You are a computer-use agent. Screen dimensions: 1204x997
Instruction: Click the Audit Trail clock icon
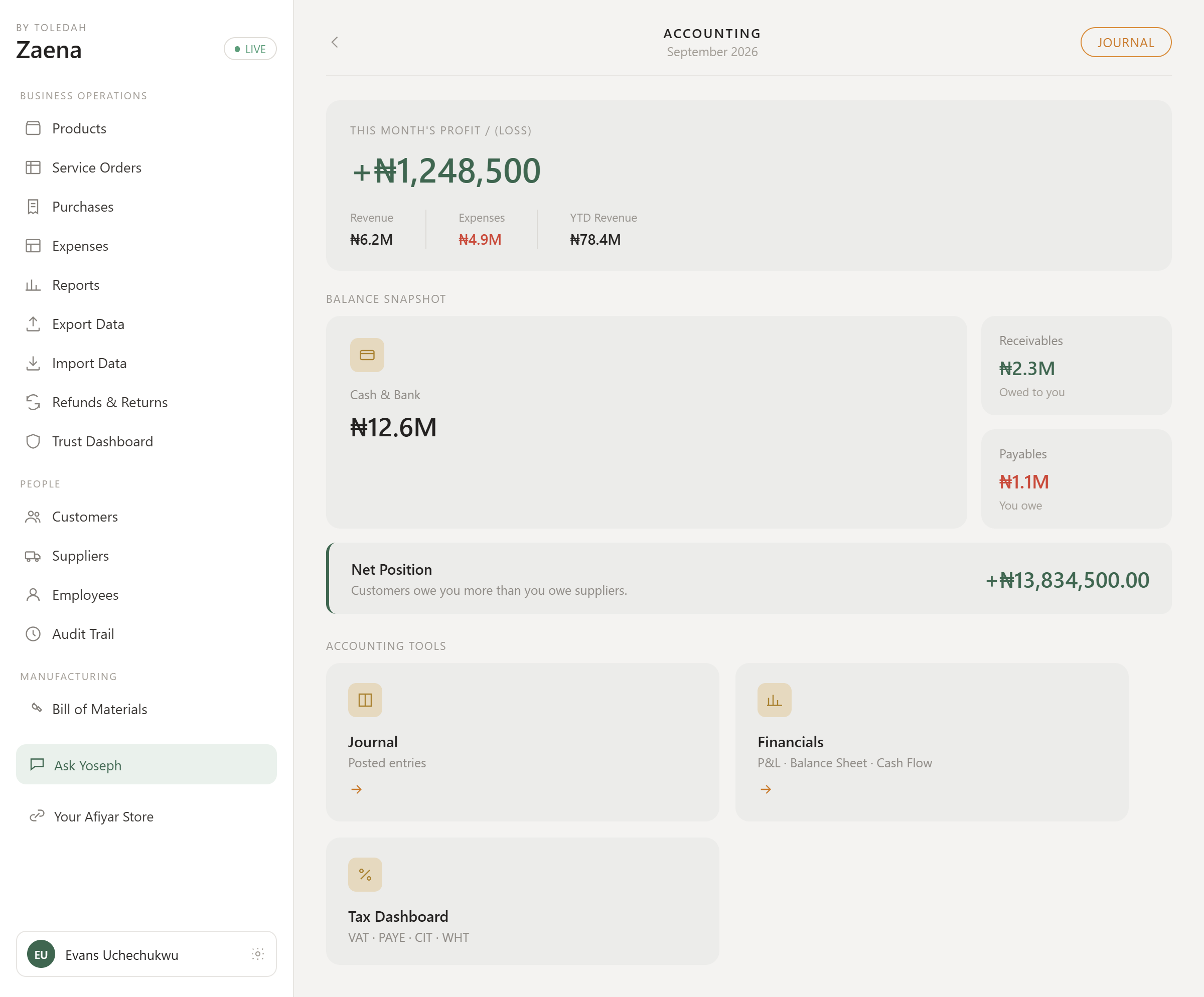(33, 634)
